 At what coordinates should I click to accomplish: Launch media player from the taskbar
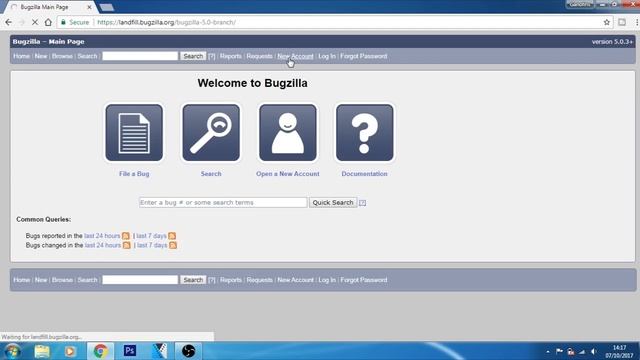tap(70, 351)
